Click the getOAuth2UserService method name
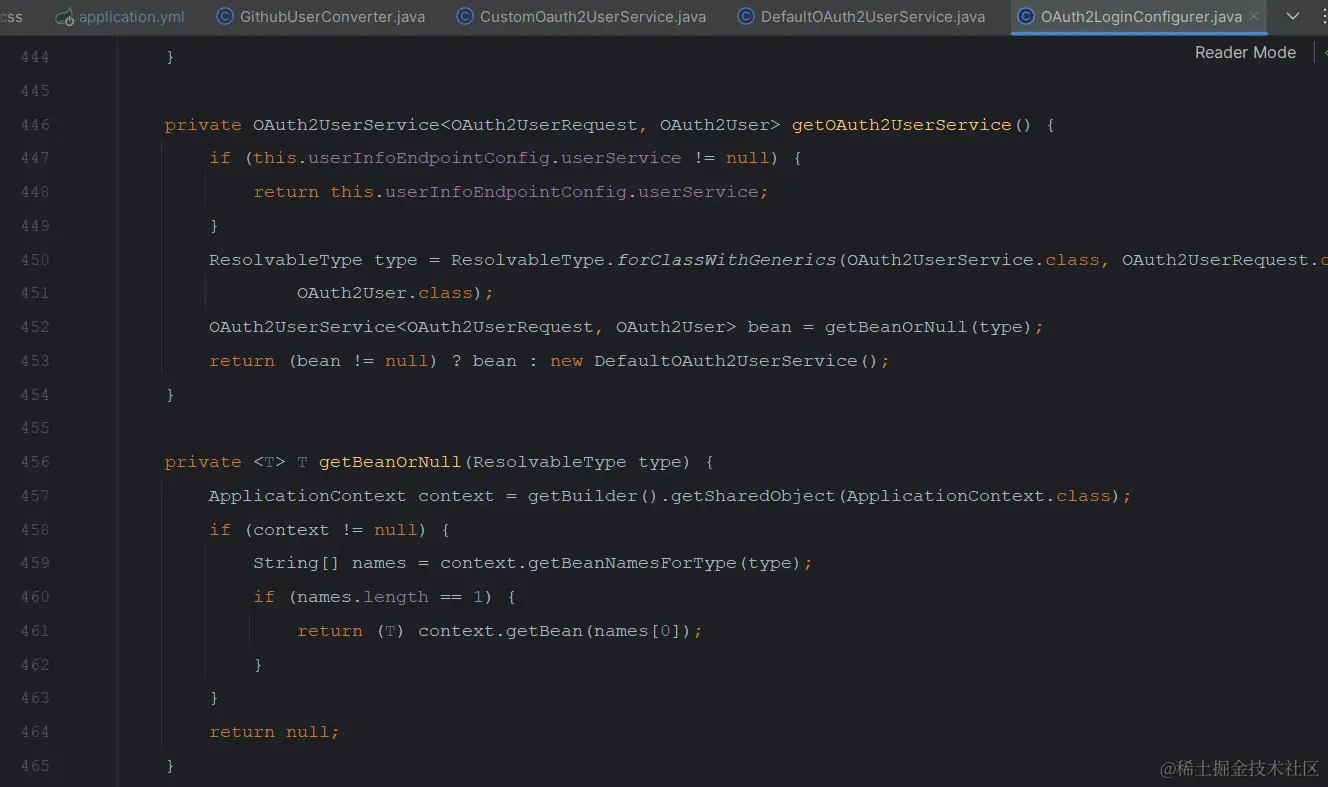The height and width of the screenshot is (787, 1328). tap(902, 125)
